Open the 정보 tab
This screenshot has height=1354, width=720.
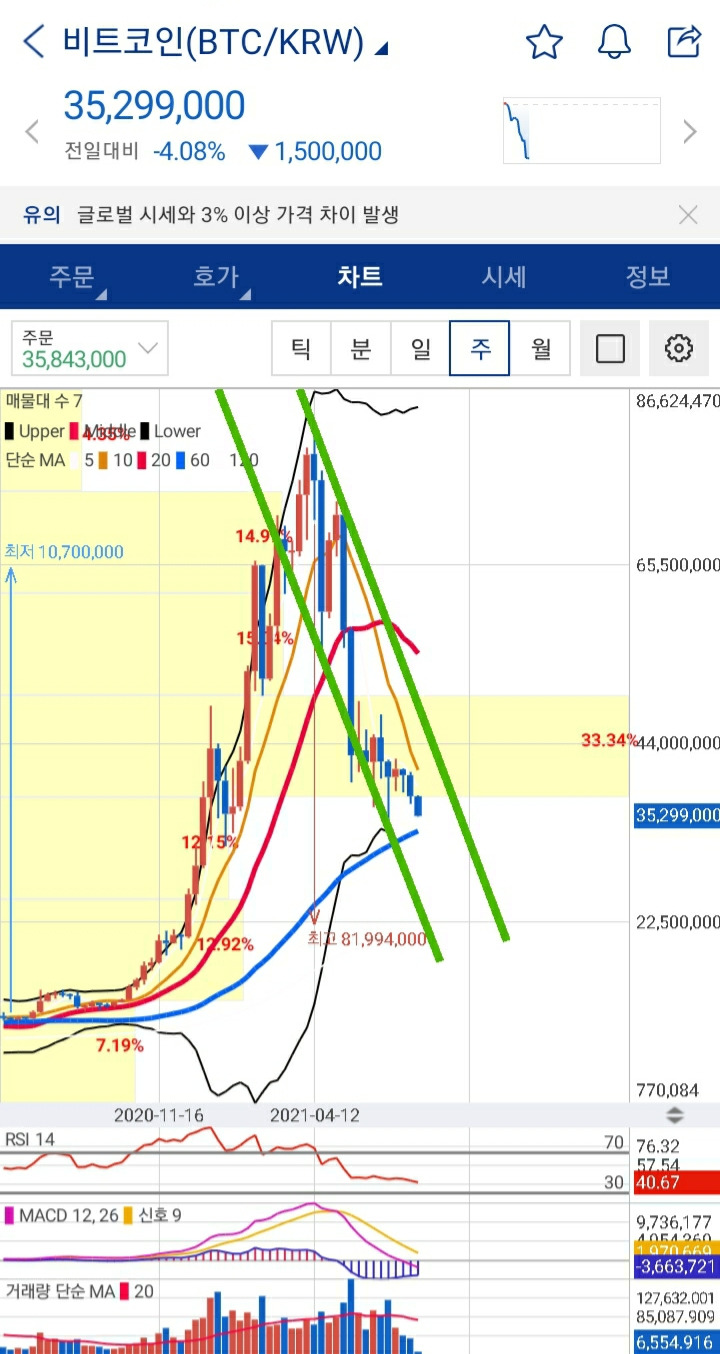pos(648,277)
